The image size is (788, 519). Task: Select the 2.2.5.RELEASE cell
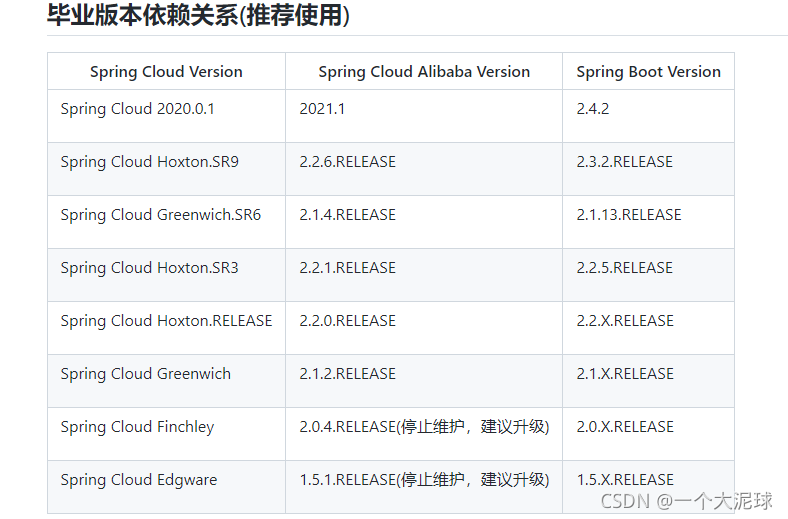(x=648, y=275)
